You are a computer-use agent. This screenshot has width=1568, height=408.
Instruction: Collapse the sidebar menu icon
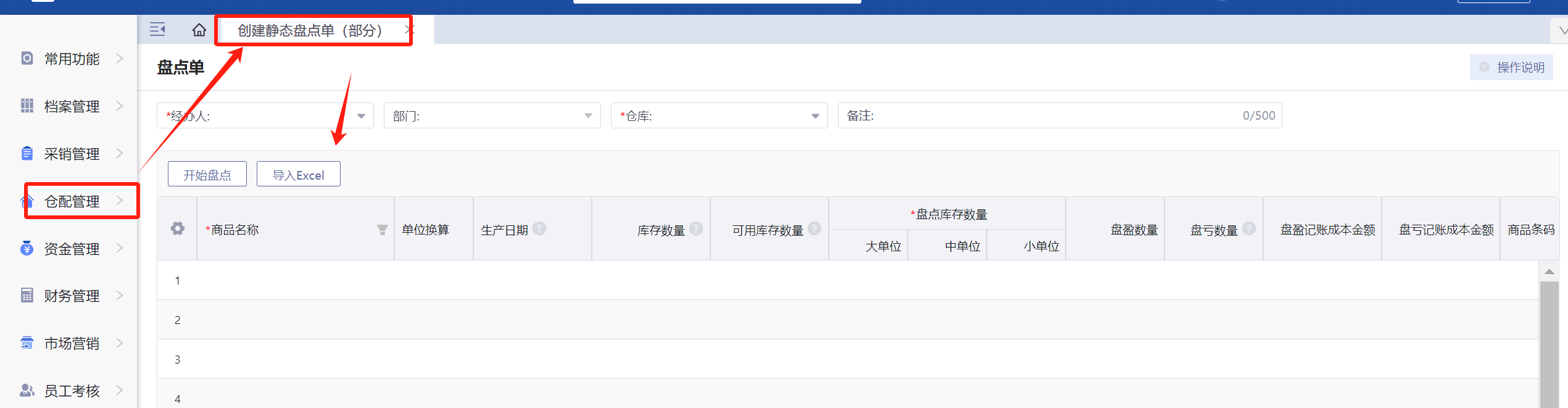pyautogui.click(x=157, y=30)
